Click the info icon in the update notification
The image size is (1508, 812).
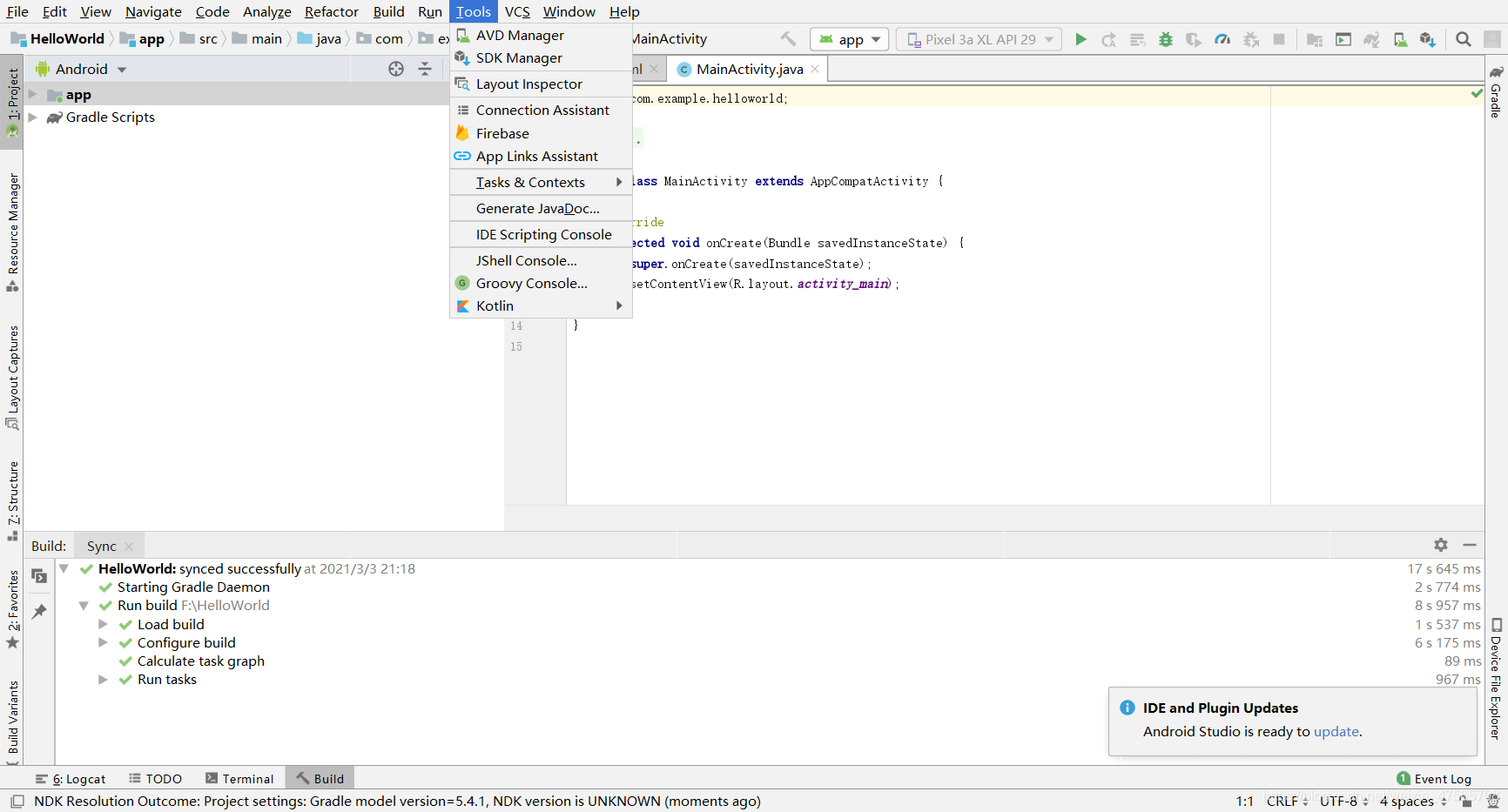[x=1127, y=708]
